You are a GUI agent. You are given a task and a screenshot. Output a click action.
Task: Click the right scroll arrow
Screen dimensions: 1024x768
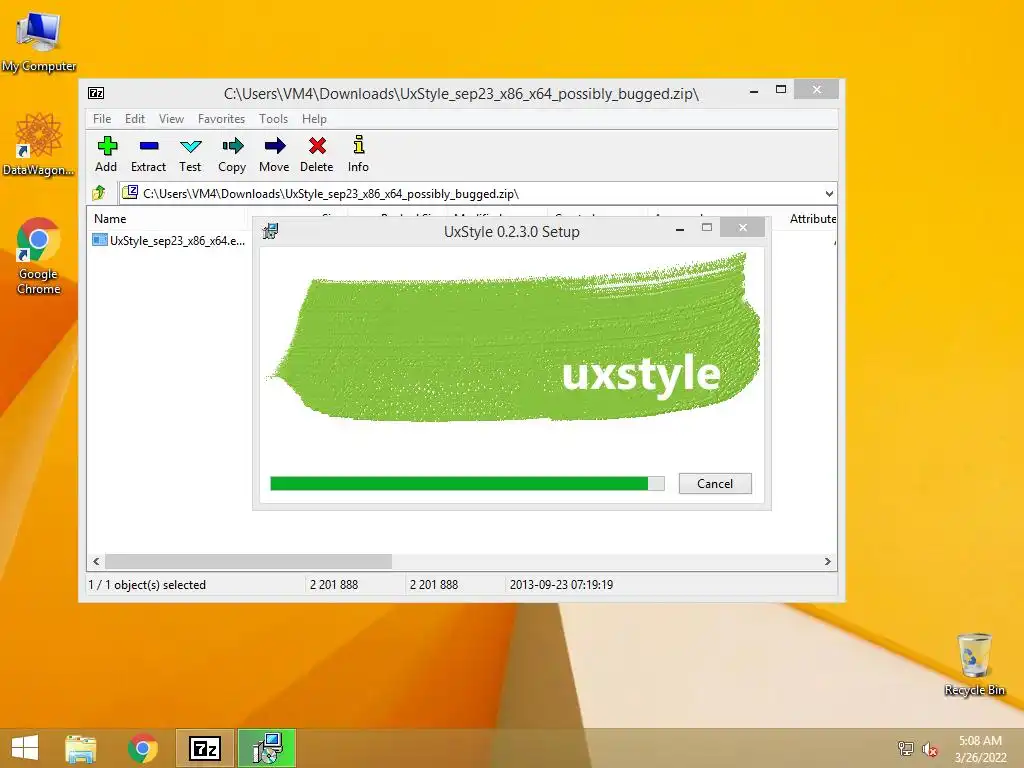[828, 562]
